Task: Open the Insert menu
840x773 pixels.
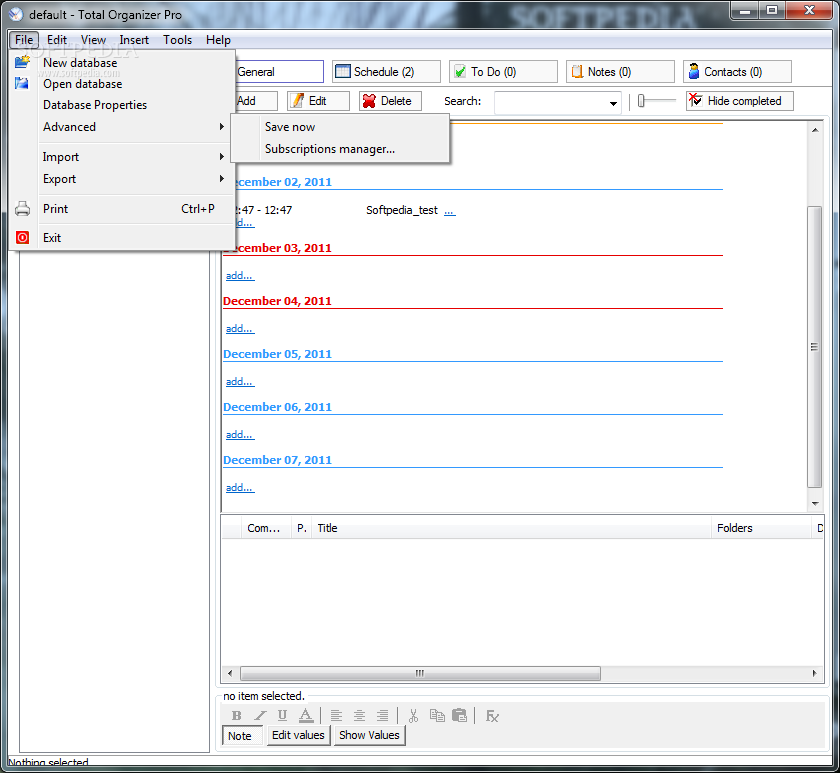Action: [x=134, y=40]
